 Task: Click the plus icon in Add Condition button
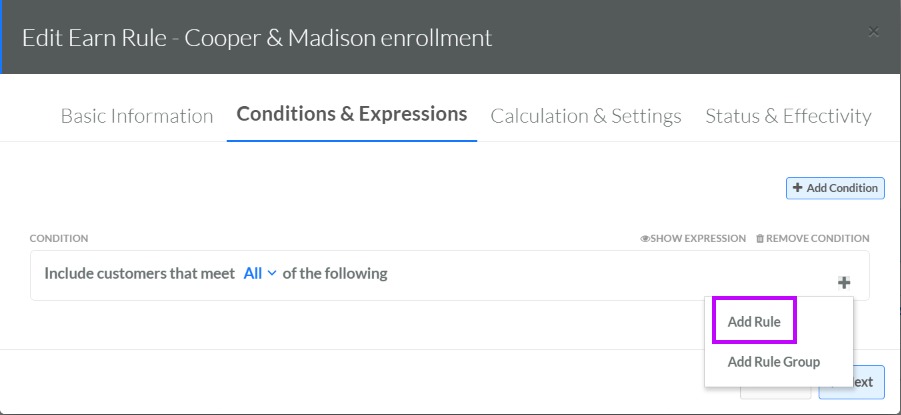click(x=797, y=188)
